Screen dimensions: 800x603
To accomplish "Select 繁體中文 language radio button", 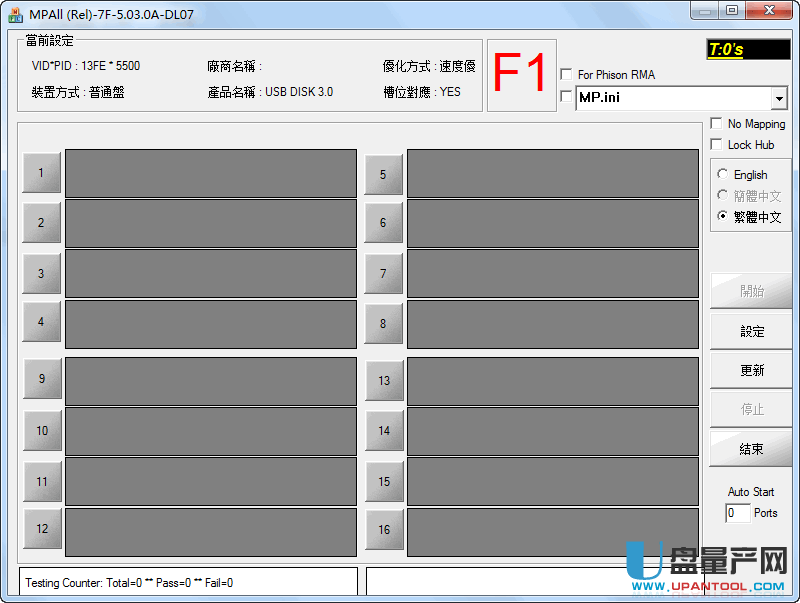I will tap(723, 217).
